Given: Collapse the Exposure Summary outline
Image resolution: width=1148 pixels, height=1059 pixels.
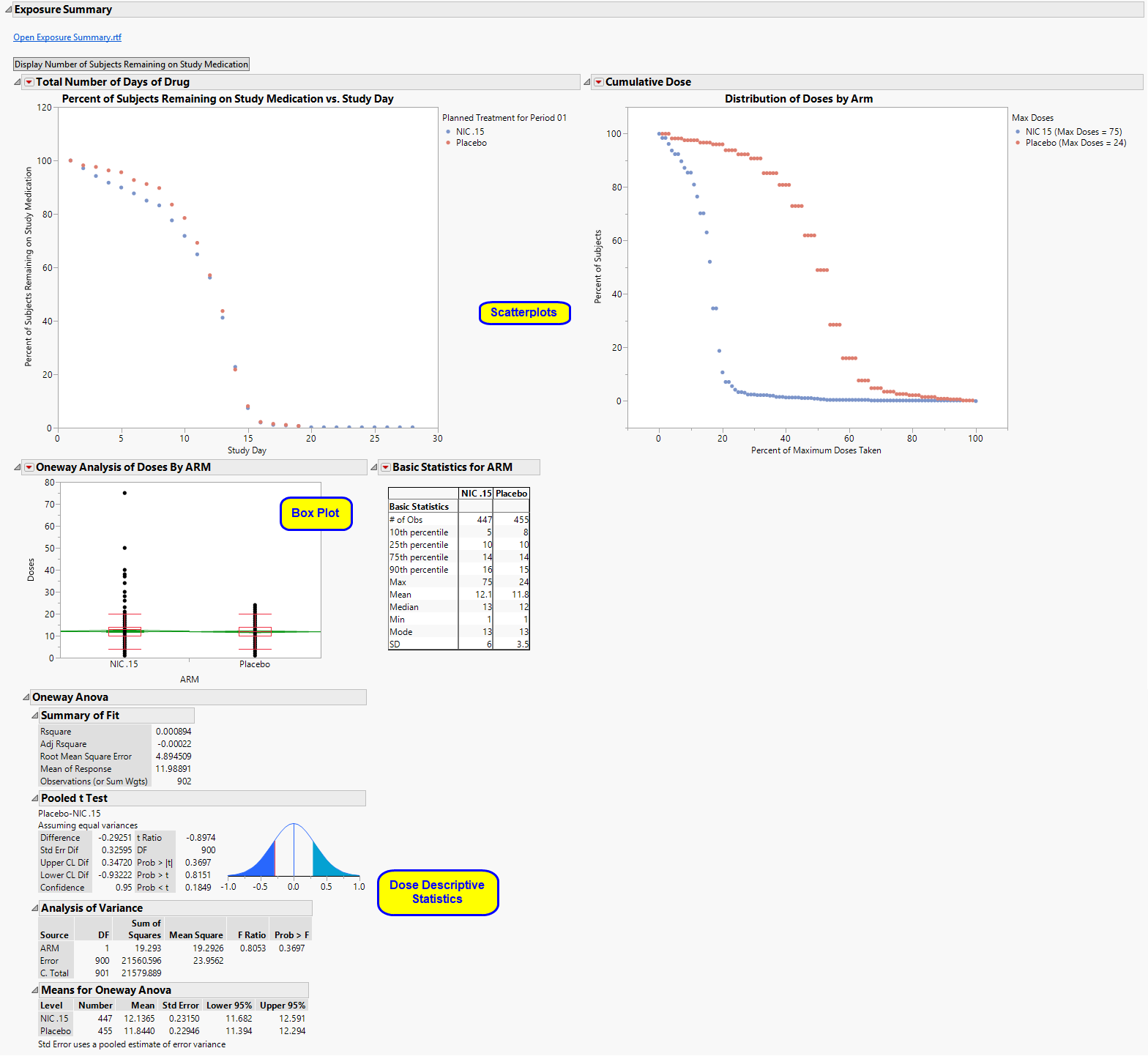Looking at the screenshot, I should pyautogui.click(x=8, y=10).
